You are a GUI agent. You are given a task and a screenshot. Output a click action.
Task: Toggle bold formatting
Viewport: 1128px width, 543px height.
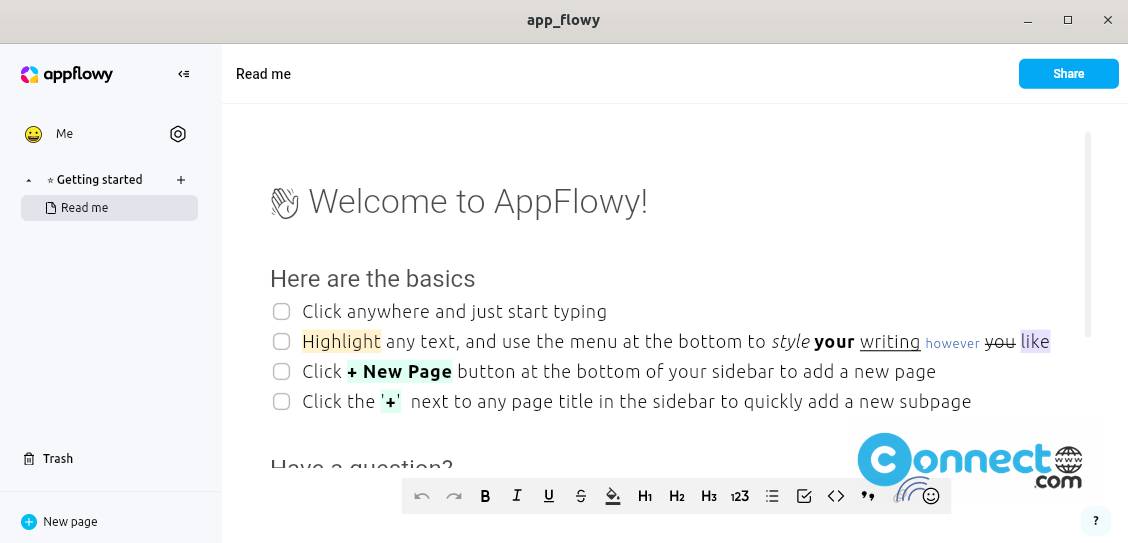(x=486, y=496)
